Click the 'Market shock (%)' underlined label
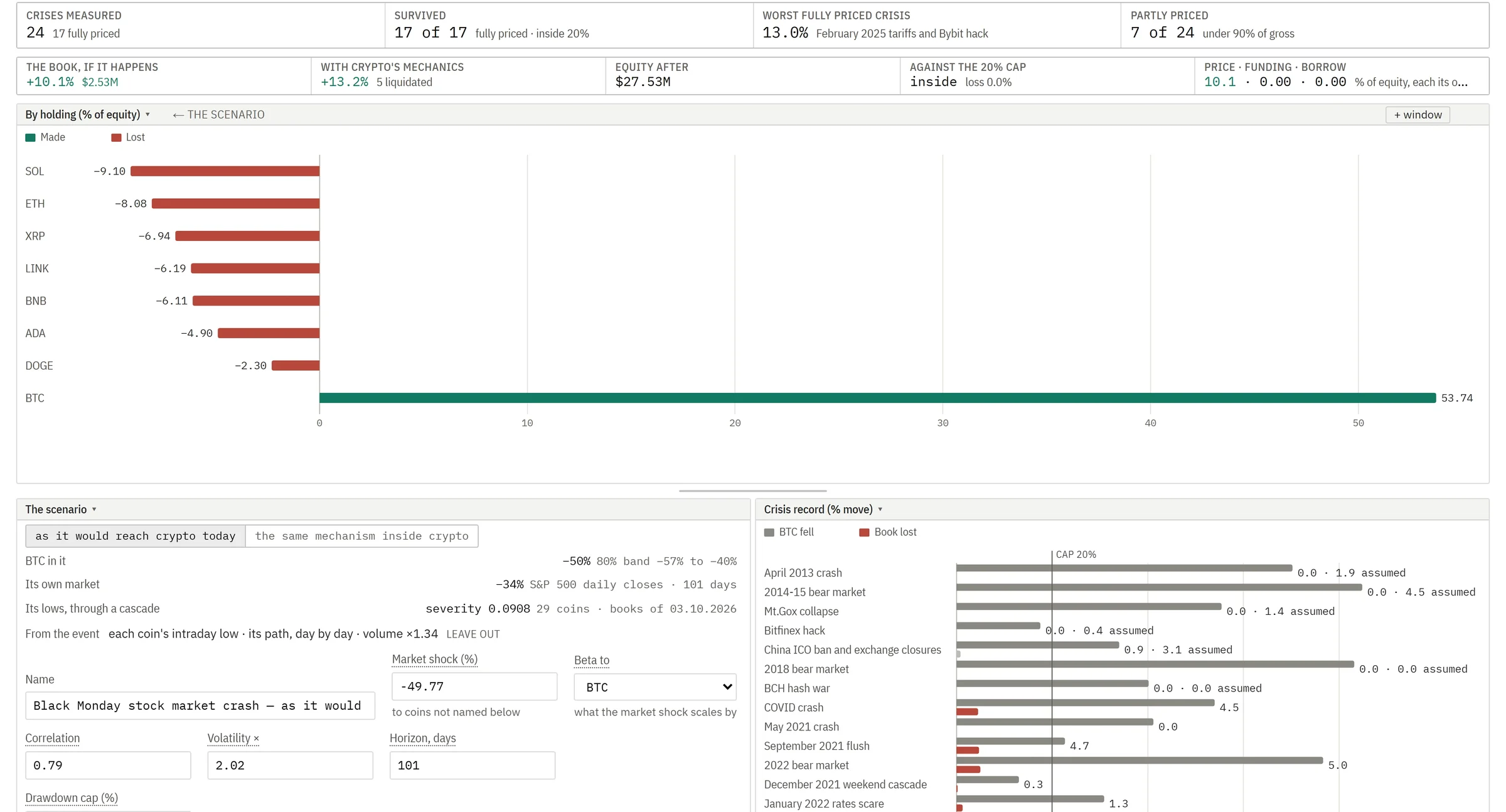1506x812 pixels. pos(435,660)
